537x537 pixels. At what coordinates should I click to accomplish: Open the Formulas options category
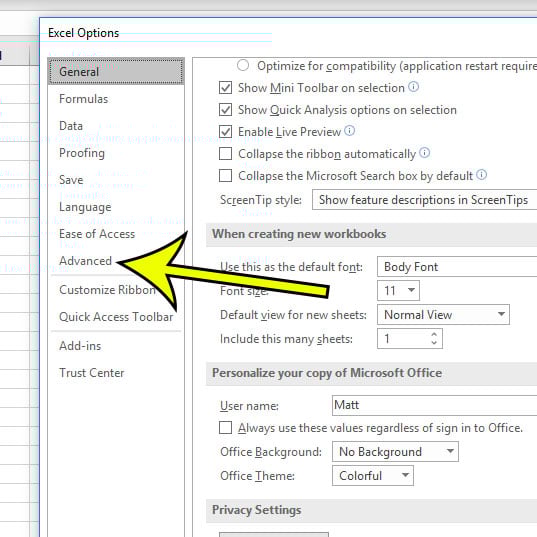[83, 99]
